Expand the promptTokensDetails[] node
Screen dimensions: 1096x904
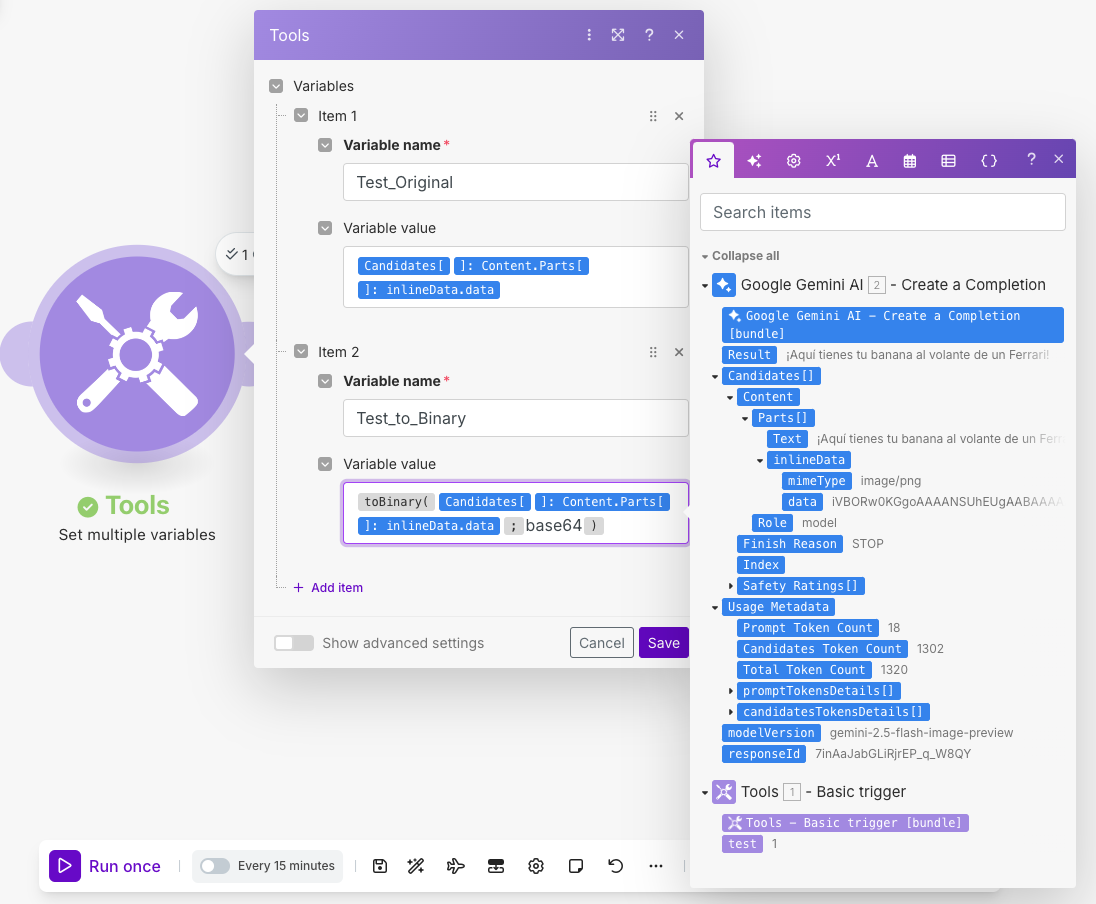(730, 691)
